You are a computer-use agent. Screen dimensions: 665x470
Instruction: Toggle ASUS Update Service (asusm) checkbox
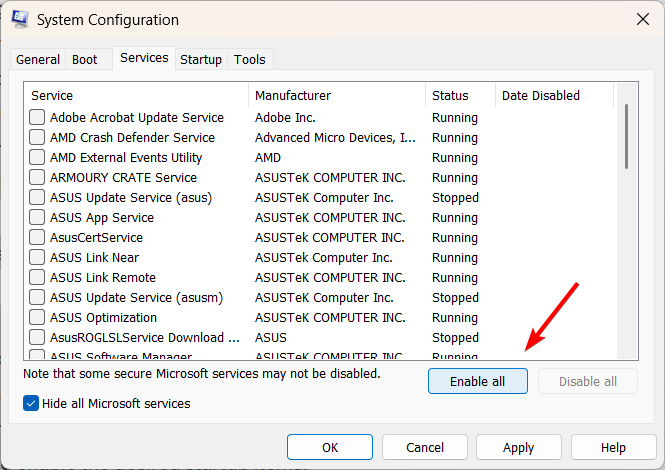coord(37,297)
